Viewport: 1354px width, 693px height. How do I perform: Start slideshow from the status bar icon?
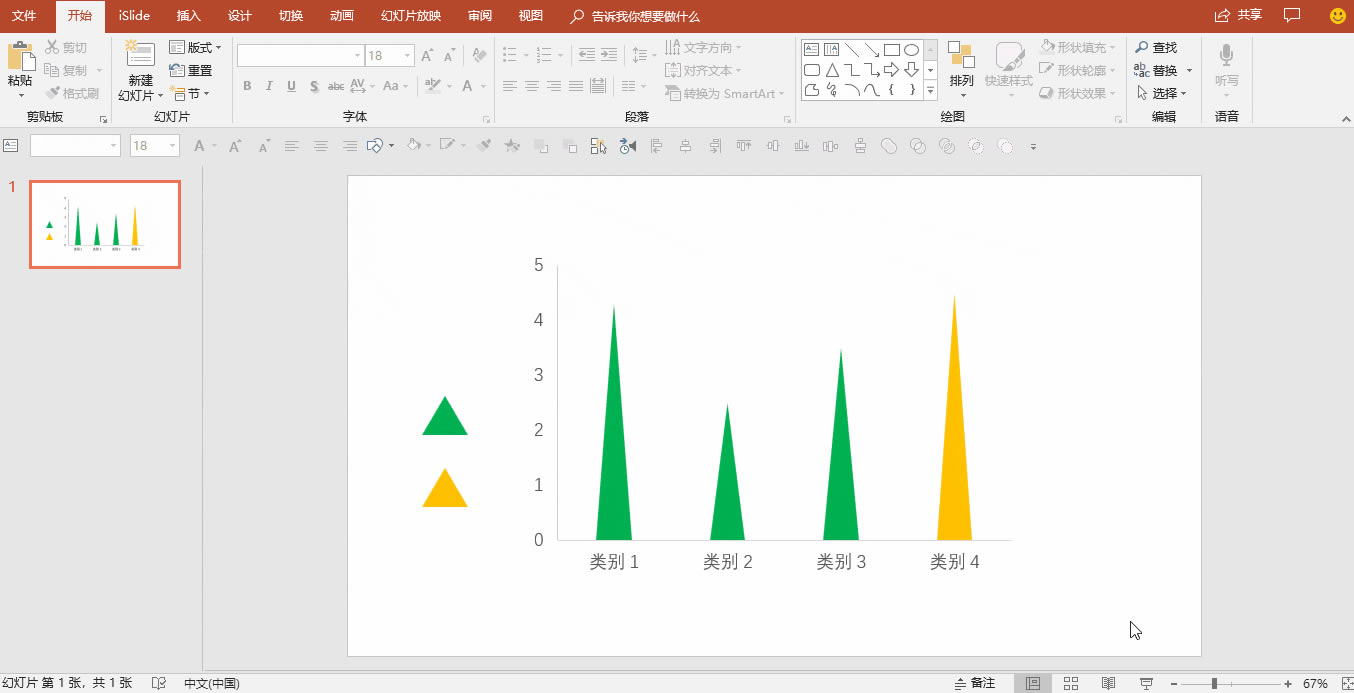[x=1146, y=683]
